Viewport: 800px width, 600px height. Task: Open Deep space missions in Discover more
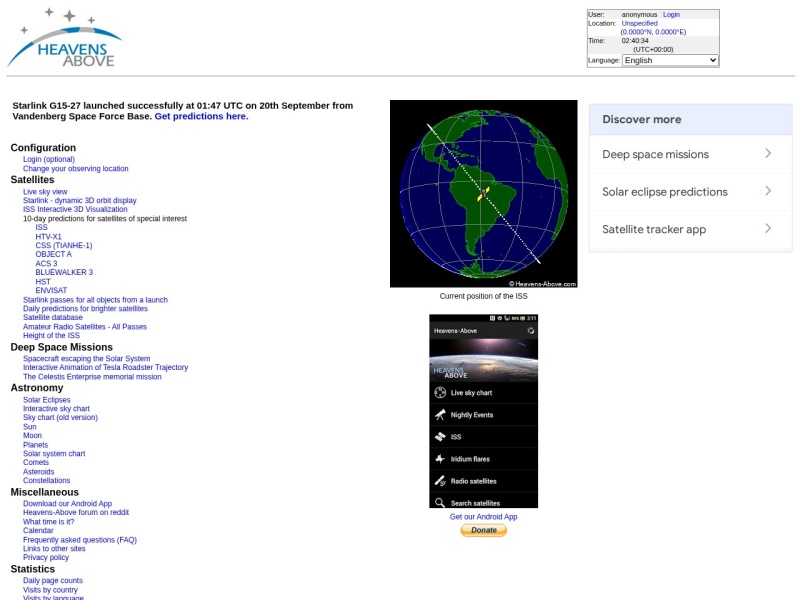[690, 154]
